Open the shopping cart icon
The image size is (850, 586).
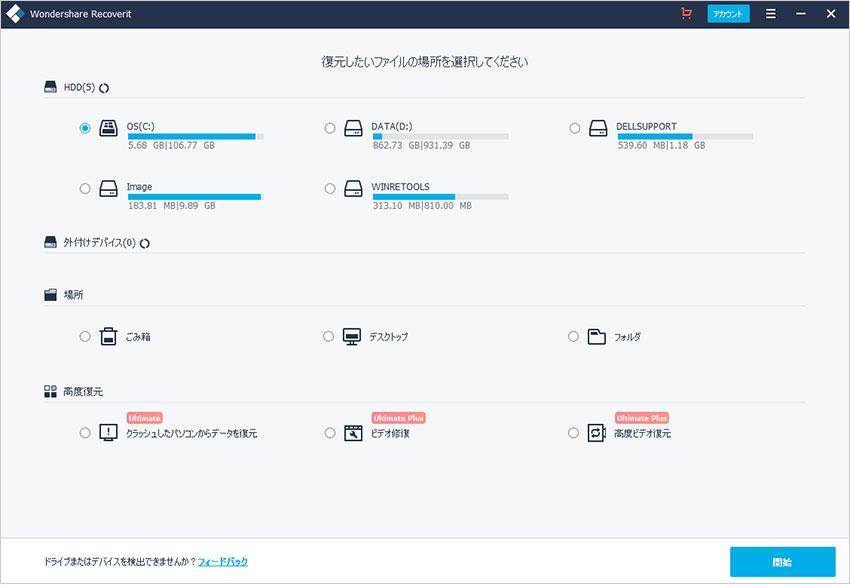[686, 14]
